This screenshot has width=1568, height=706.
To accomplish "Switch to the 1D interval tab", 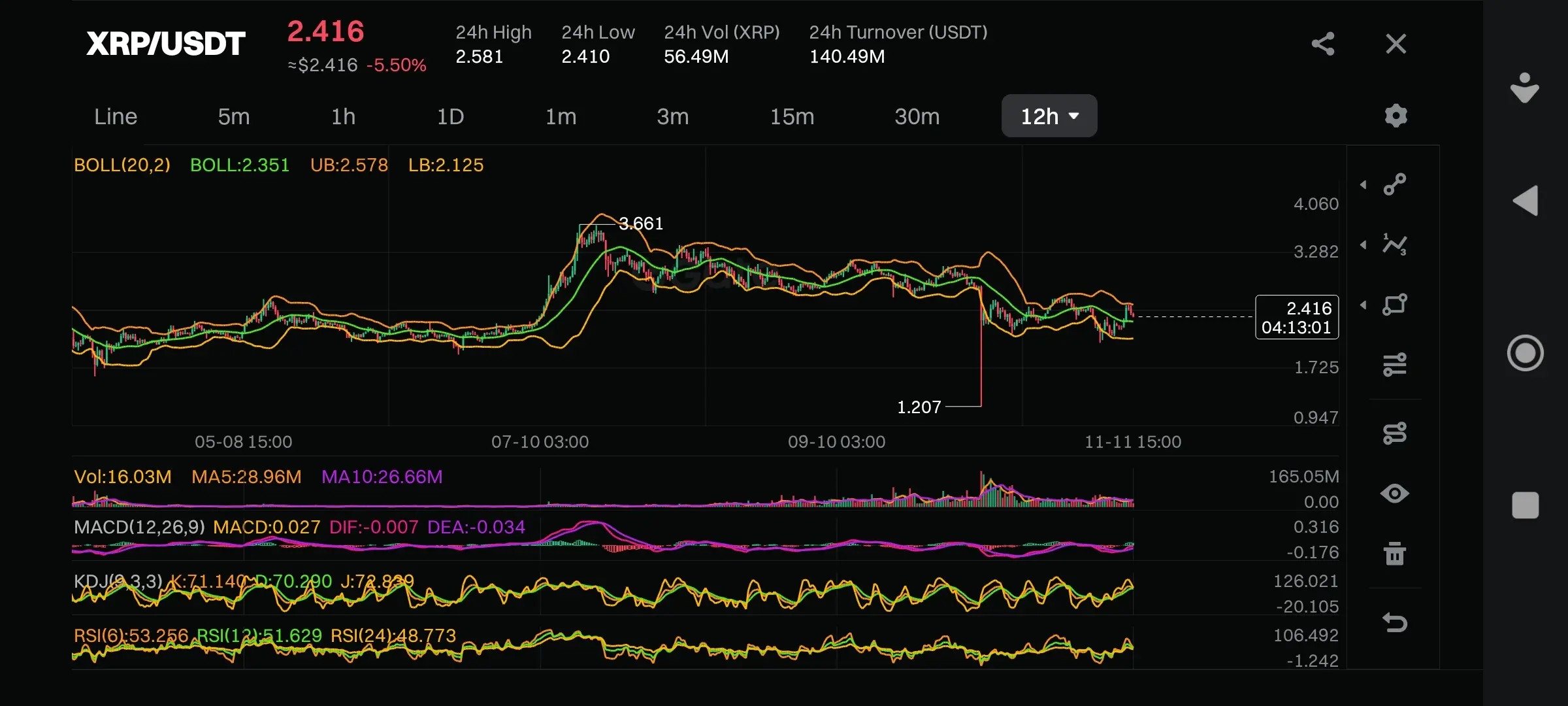I will 450,116.
